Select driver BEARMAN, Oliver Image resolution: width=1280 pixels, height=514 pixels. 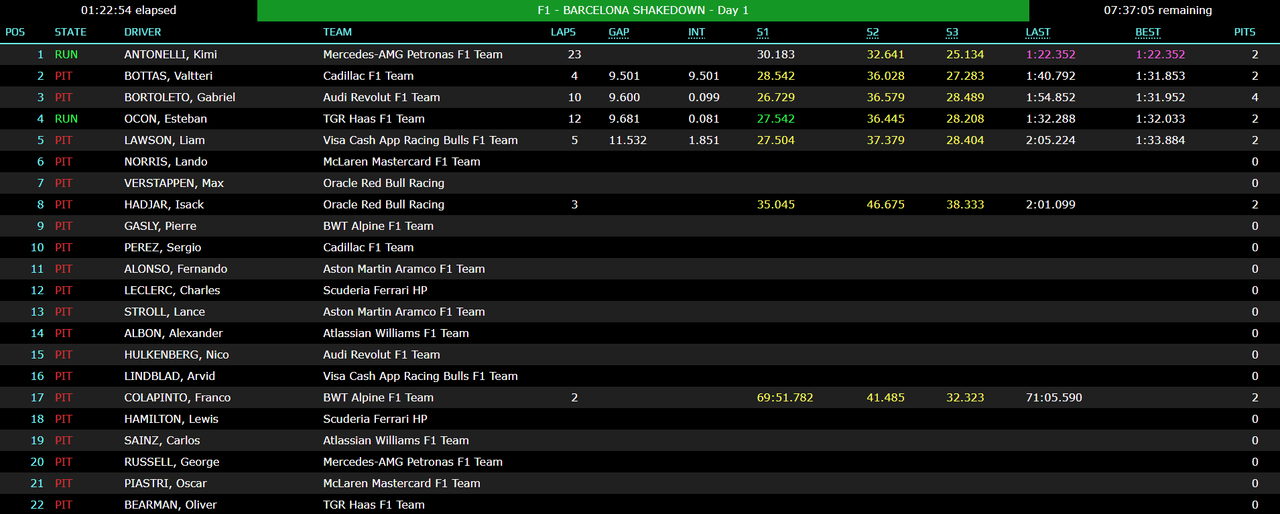pos(171,505)
